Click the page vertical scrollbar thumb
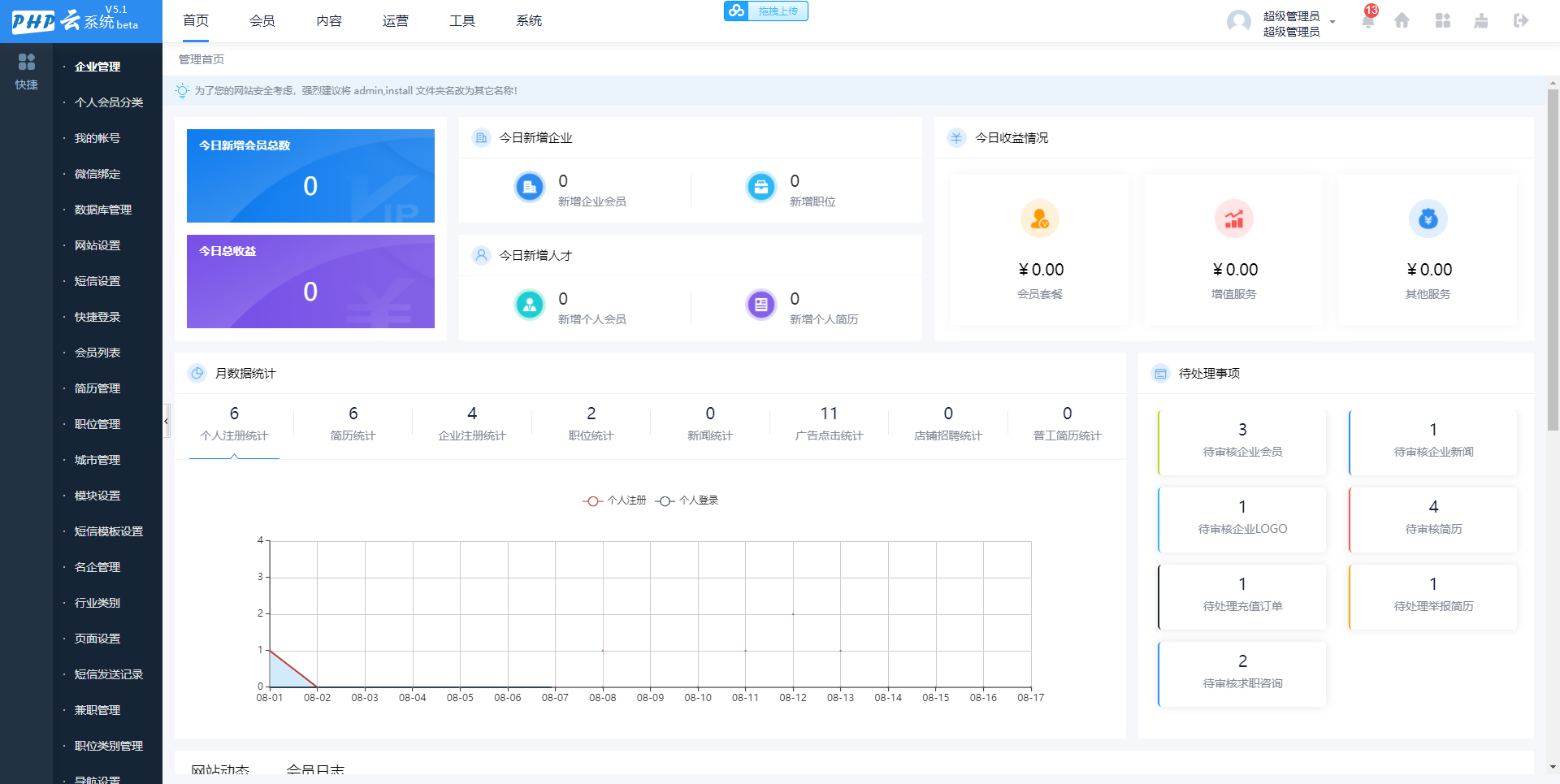 (1553, 260)
